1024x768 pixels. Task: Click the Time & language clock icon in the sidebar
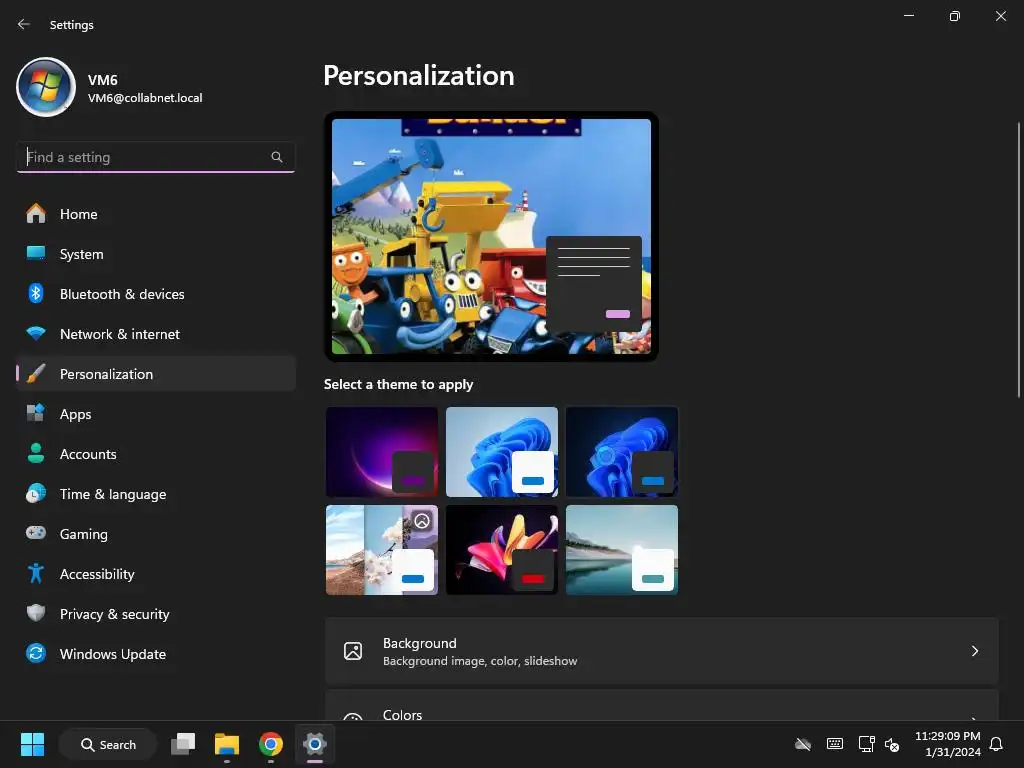(36, 494)
